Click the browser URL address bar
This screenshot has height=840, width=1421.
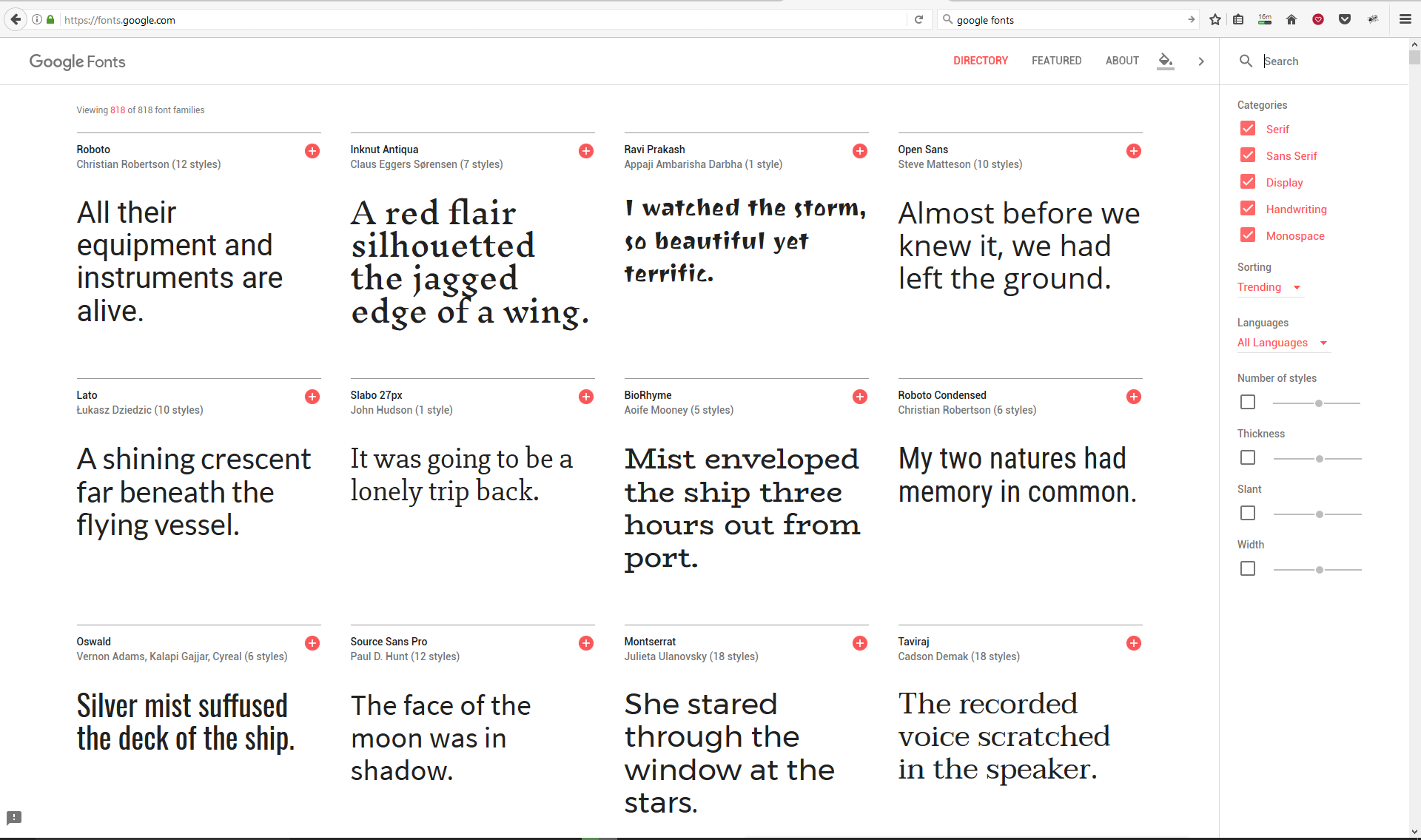tap(481, 20)
